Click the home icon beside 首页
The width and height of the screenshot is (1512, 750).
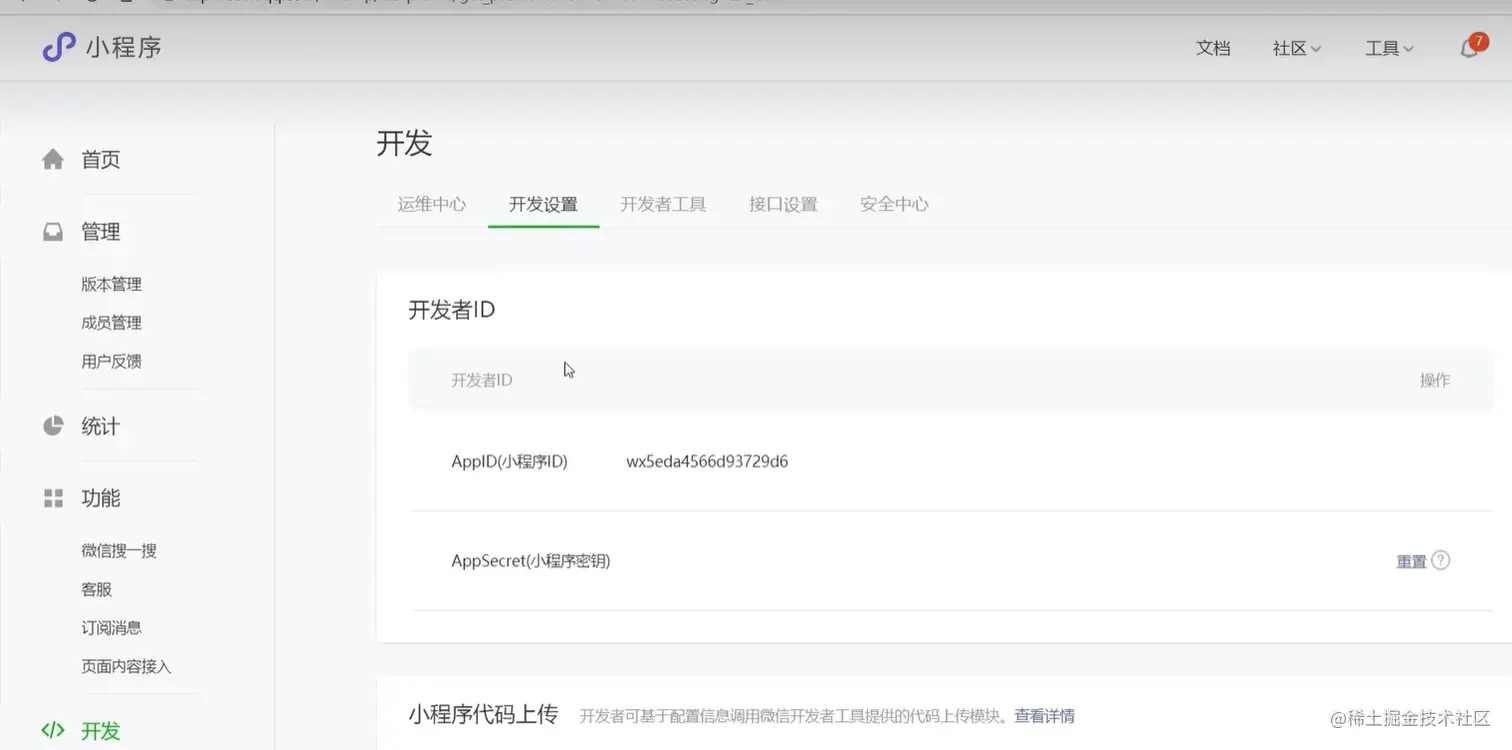[x=53, y=160]
